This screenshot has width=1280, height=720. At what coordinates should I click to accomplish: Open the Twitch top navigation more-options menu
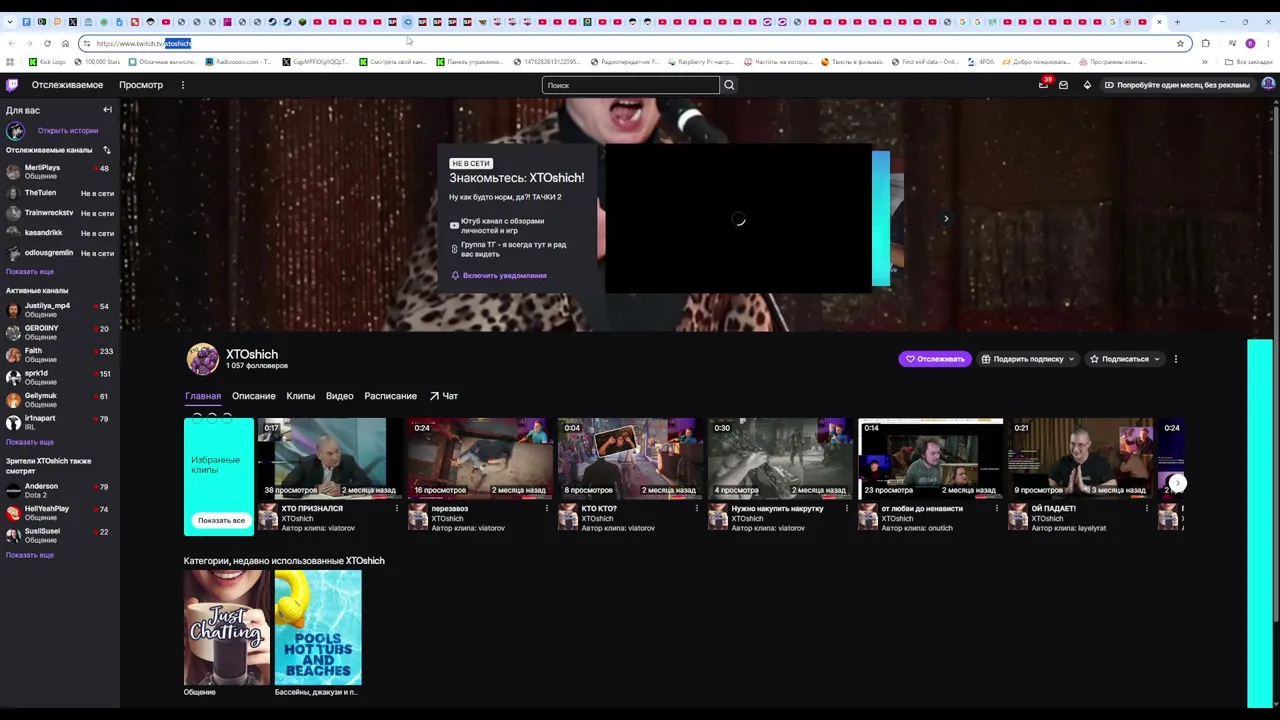pyautogui.click(x=182, y=85)
